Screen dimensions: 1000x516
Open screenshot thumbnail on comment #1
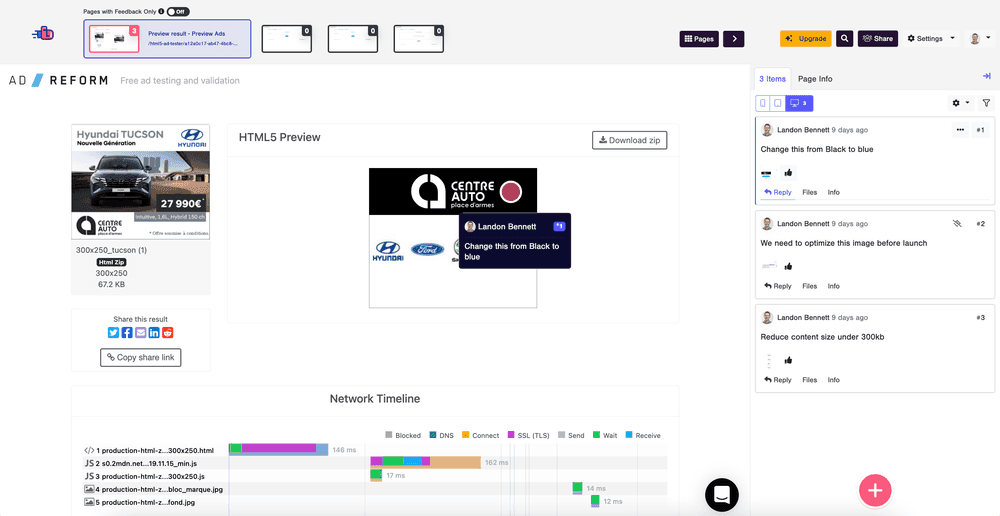click(767, 173)
